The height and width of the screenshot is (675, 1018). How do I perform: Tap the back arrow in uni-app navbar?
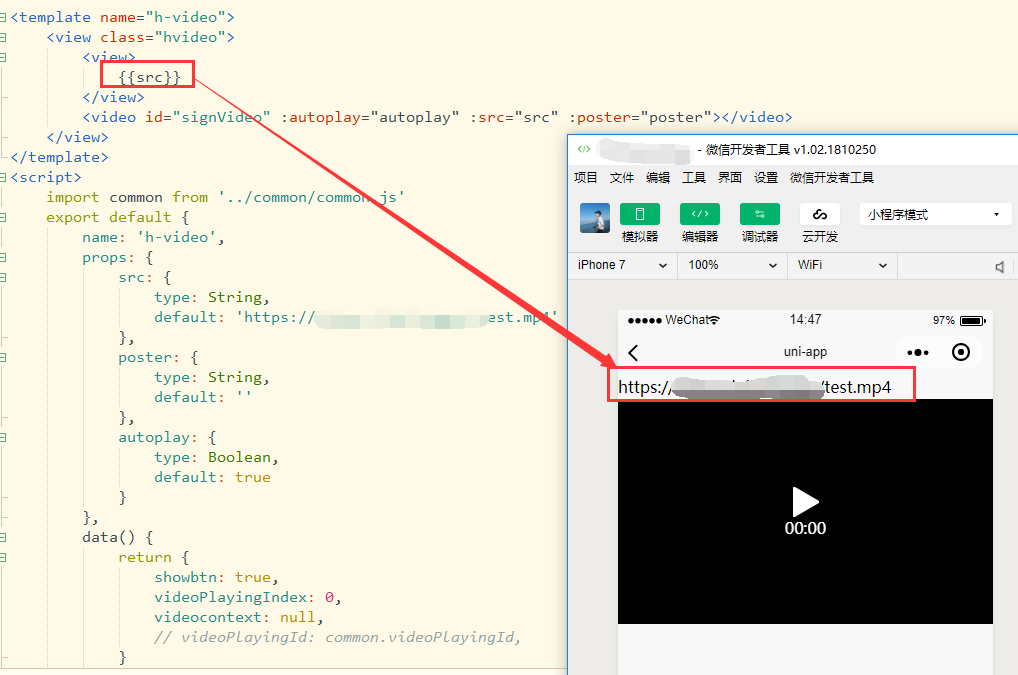(633, 352)
